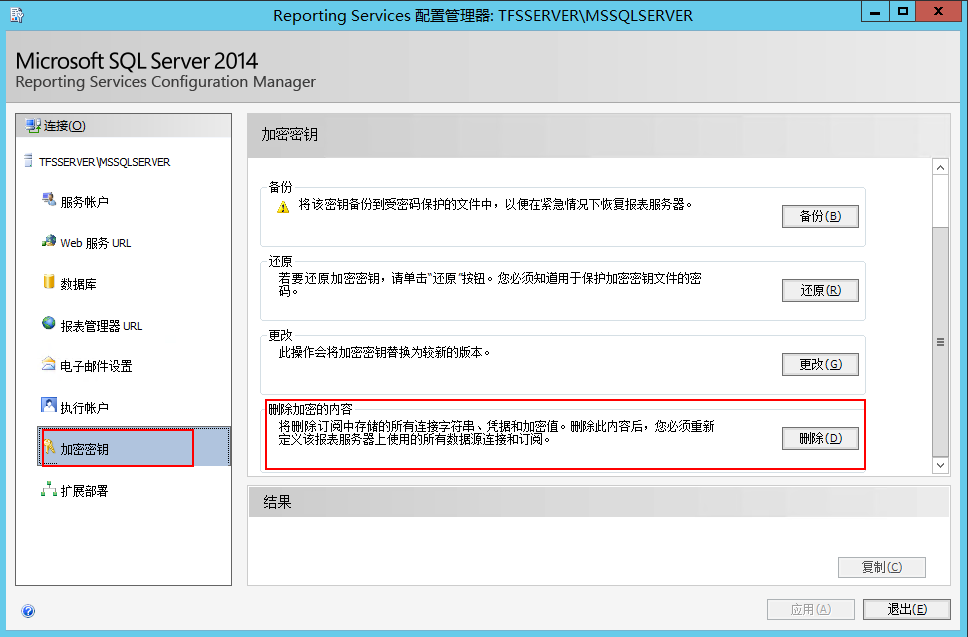Click the 扩展部署 network icon
This screenshot has height=637, width=968.
[x=49, y=489]
